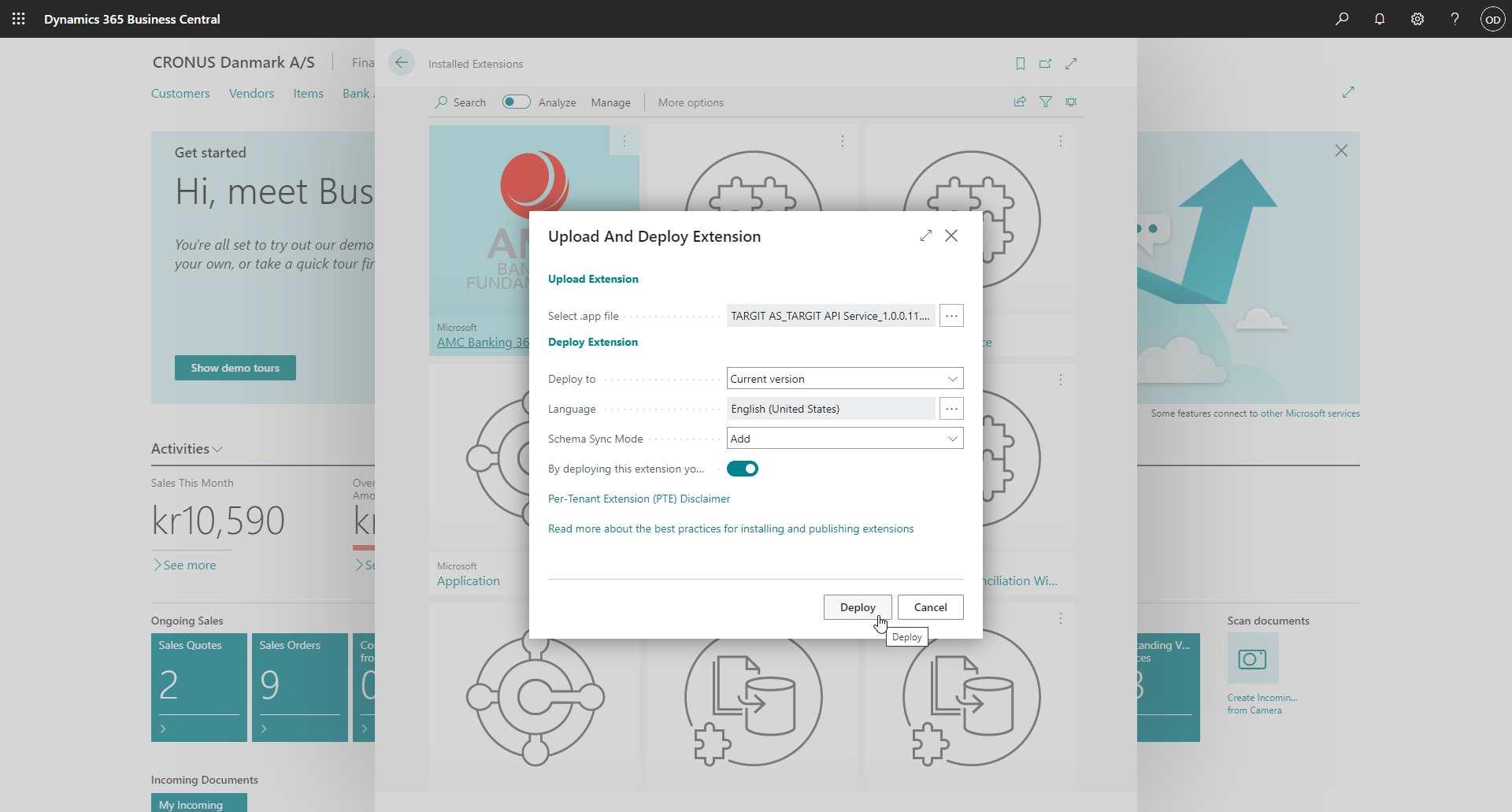This screenshot has height=812, width=1512.
Task: Click the Create Incoming Document from Camera icon
Action: pos(1252,658)
